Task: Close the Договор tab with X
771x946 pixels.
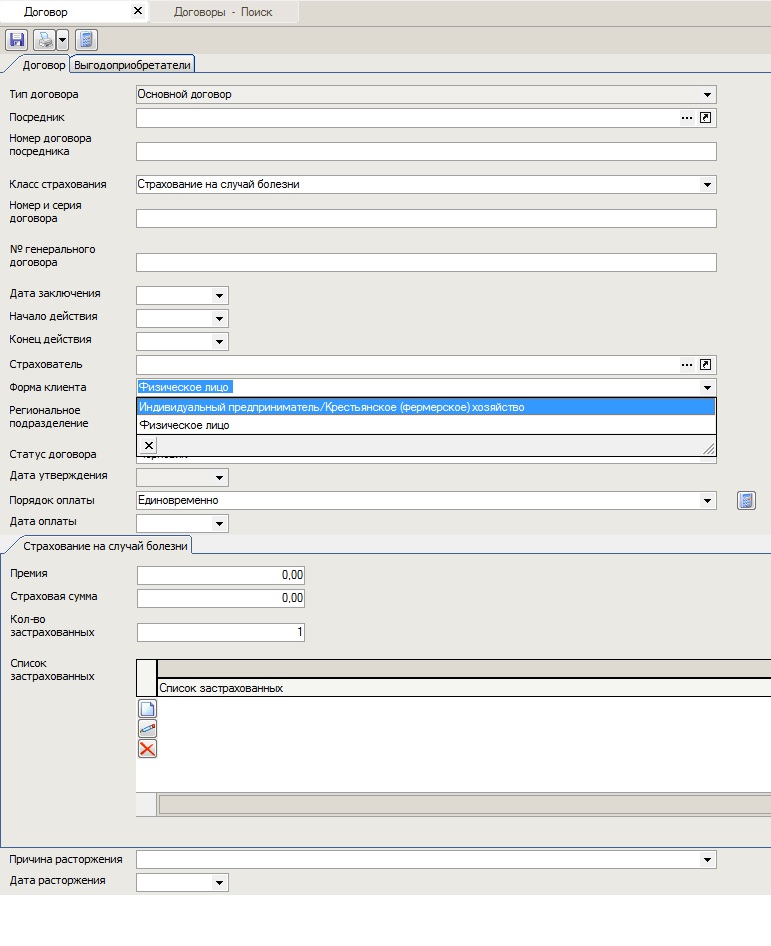Action: tap(138, 12)
